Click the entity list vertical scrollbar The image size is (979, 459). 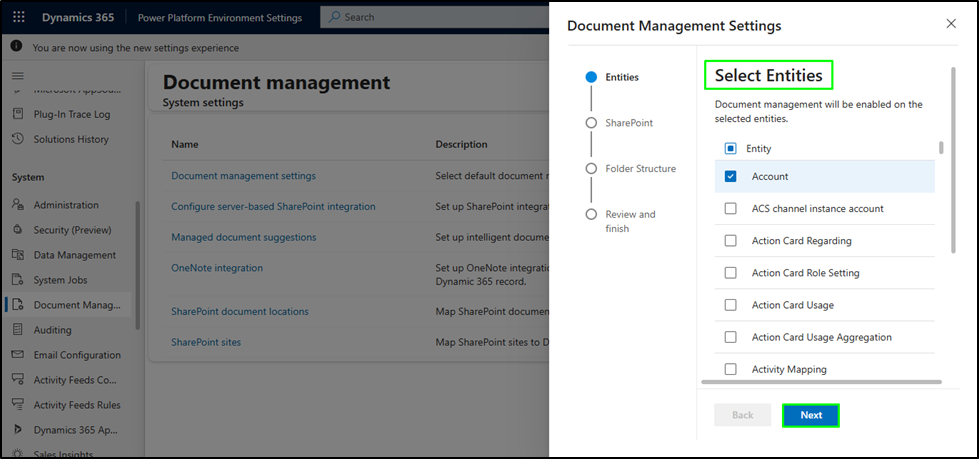tap(941, 148)
